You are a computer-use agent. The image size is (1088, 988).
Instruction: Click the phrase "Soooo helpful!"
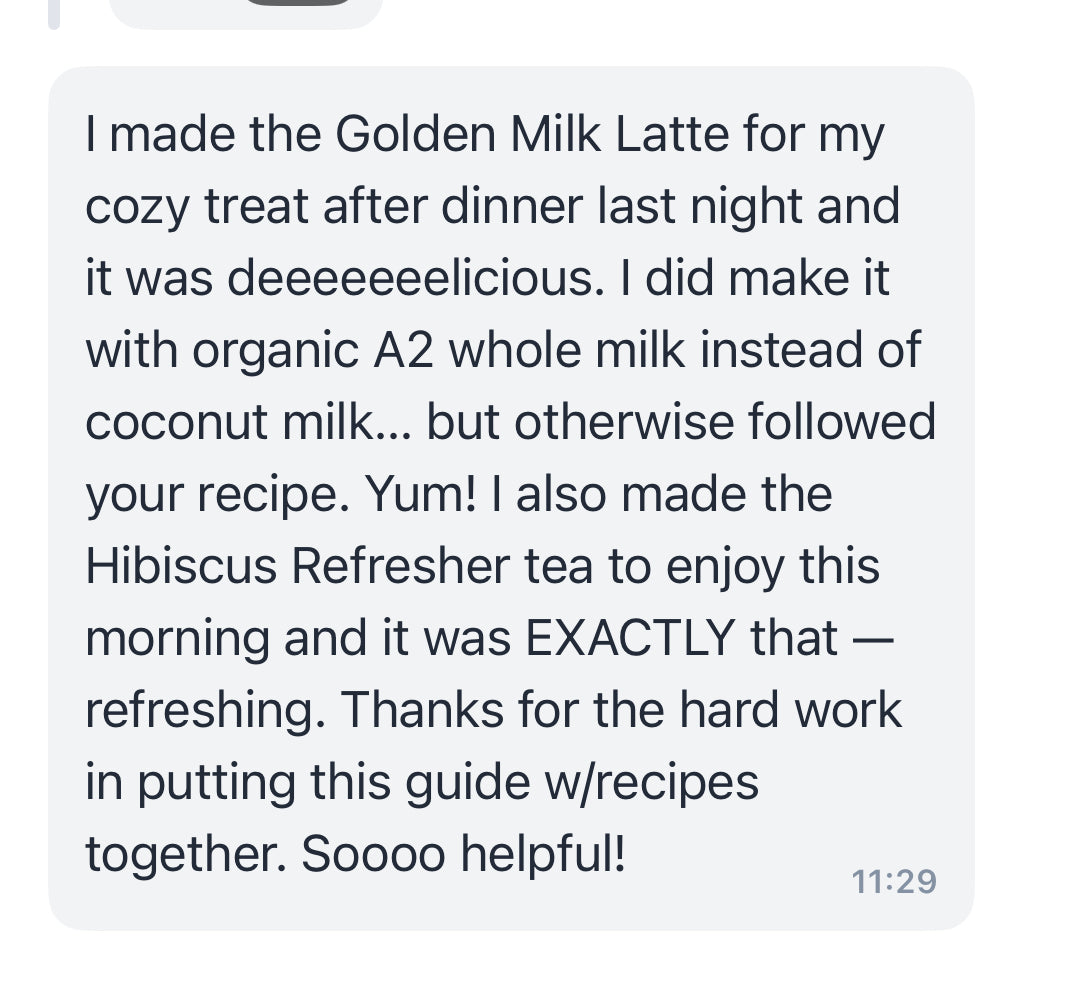click(464, 853)
